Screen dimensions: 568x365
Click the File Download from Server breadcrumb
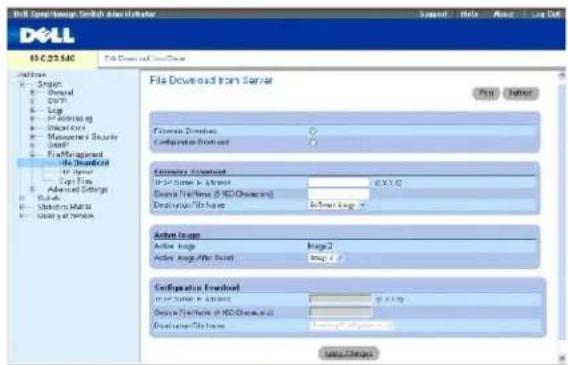(x=145, y=59)
